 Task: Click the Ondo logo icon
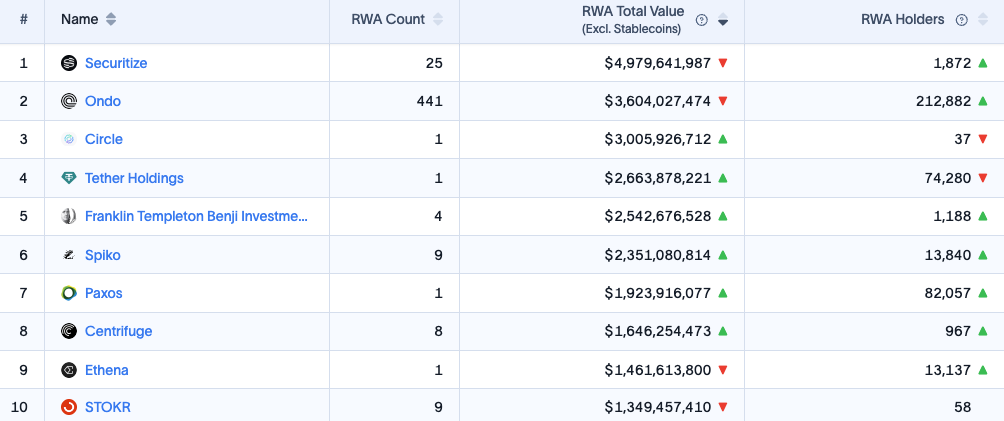pyautogui.click(x=69, y=101)
